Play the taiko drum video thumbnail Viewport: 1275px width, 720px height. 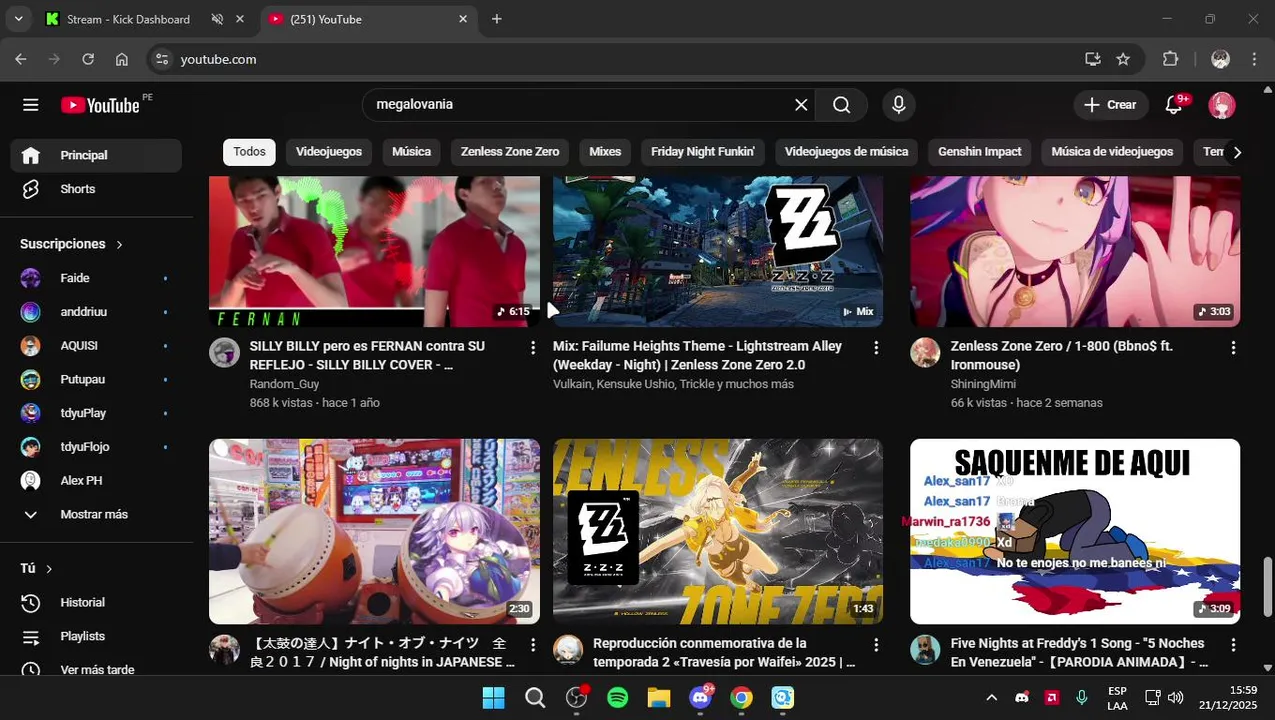(374, 531)
